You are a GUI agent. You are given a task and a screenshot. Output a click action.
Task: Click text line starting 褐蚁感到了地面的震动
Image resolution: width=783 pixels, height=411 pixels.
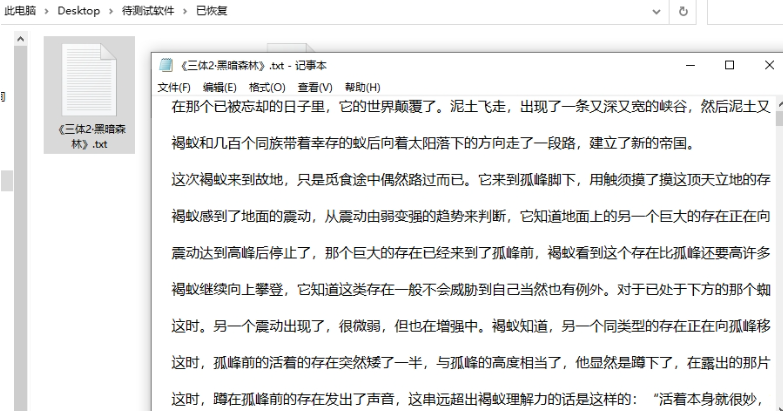[x=471, y=216]
